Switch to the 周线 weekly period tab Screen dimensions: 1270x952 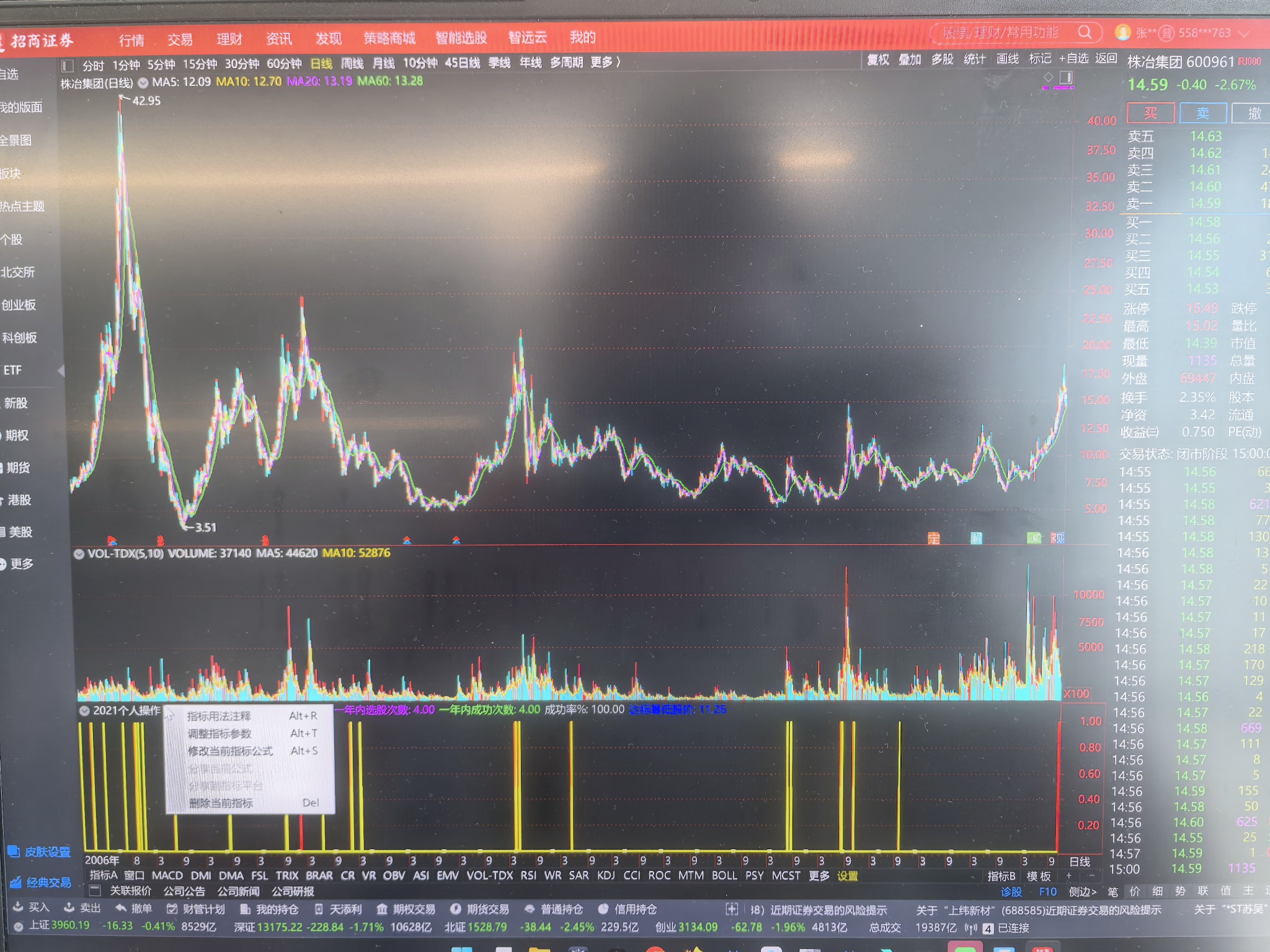352,63
